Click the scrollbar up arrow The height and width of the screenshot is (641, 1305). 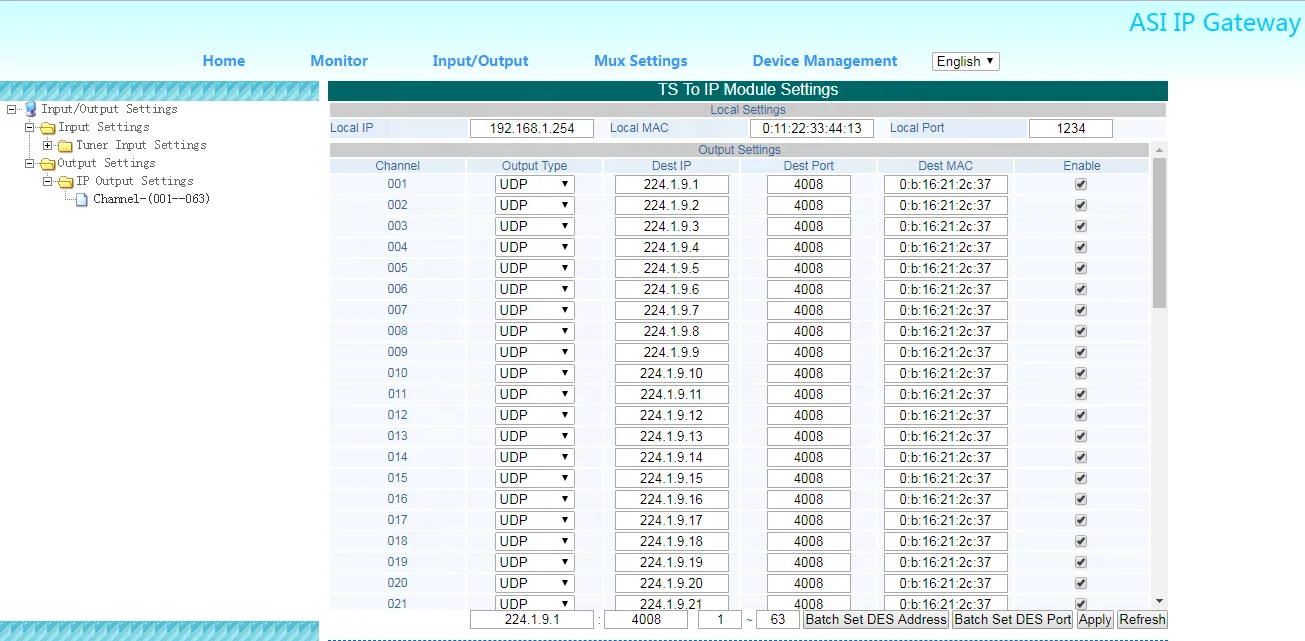pyautogui.click(x=1159, y=150)
